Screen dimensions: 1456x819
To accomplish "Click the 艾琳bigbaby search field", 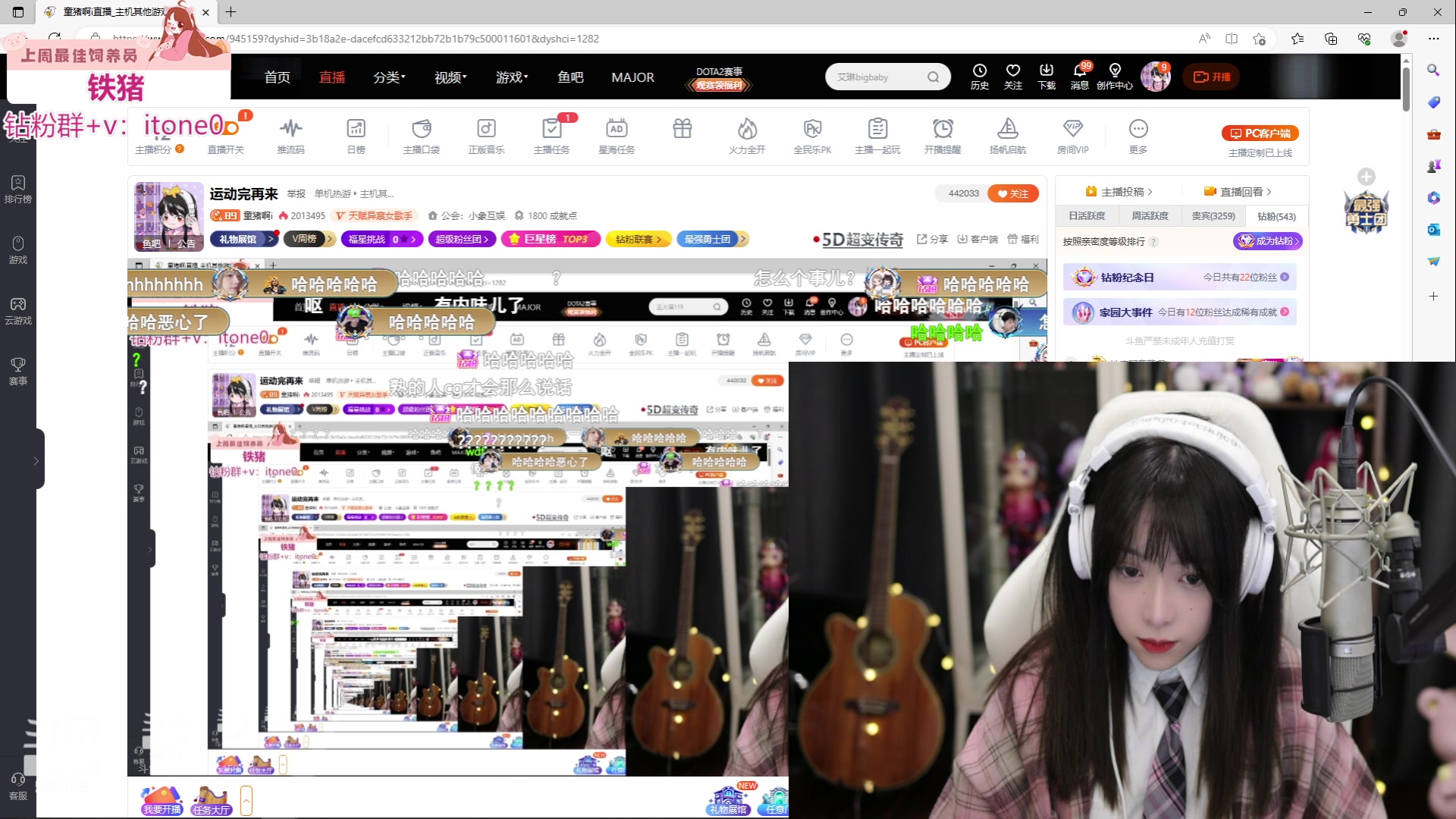I will coord(878,77).
